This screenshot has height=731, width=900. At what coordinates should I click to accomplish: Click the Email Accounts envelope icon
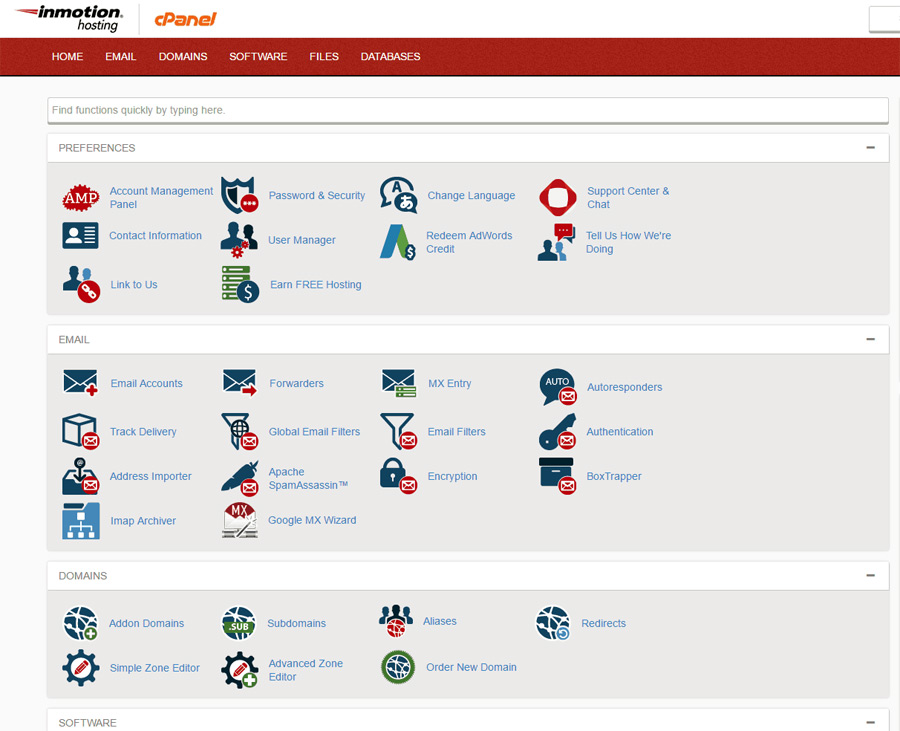pos(80,383)
